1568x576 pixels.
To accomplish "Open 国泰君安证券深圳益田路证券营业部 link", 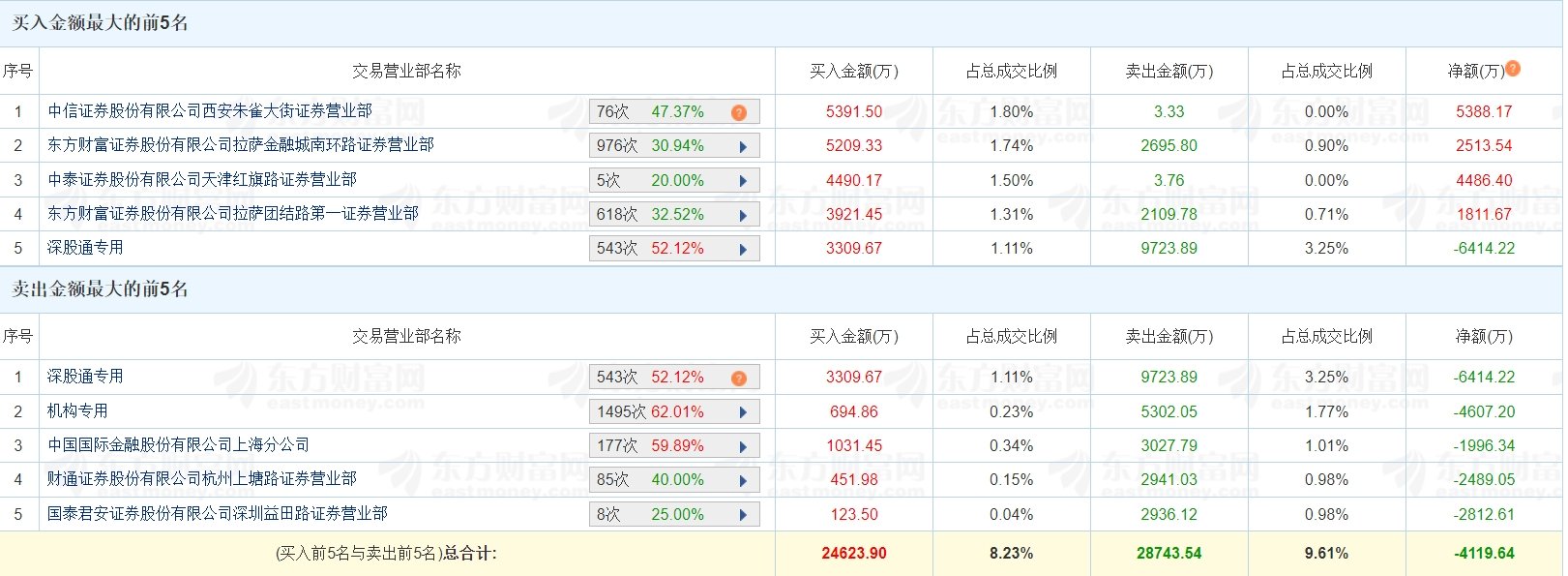I will tap(218, 514).
